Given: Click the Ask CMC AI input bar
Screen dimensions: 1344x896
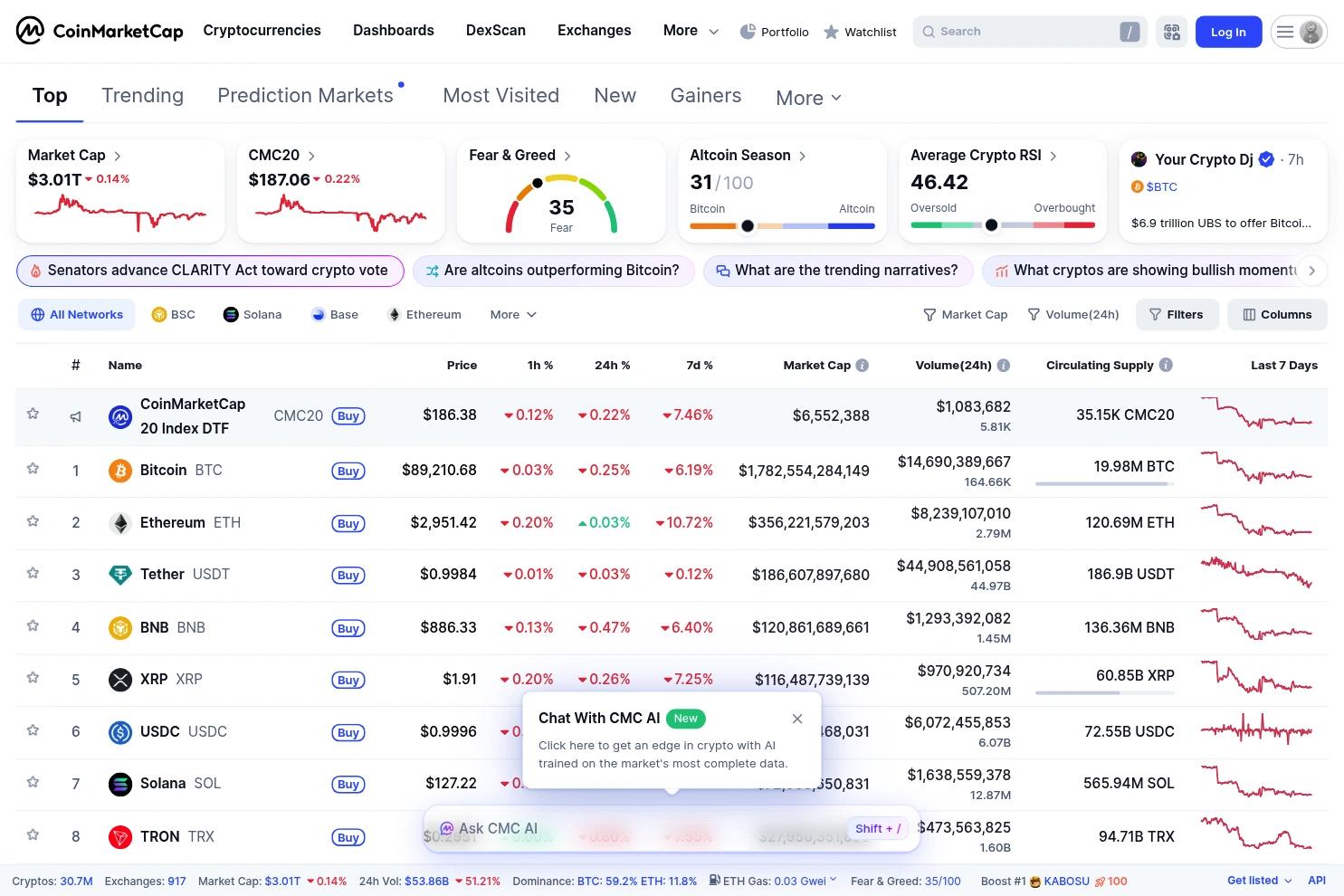Looking at the screenshot, I should tap(672, 828).
